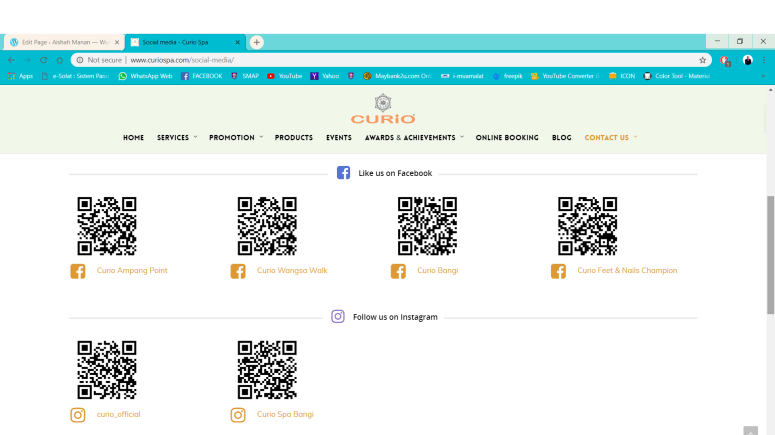Click blue Facebook icon in Like us heading
This screenshot has height=435, width=775.
tap(344, 173)
